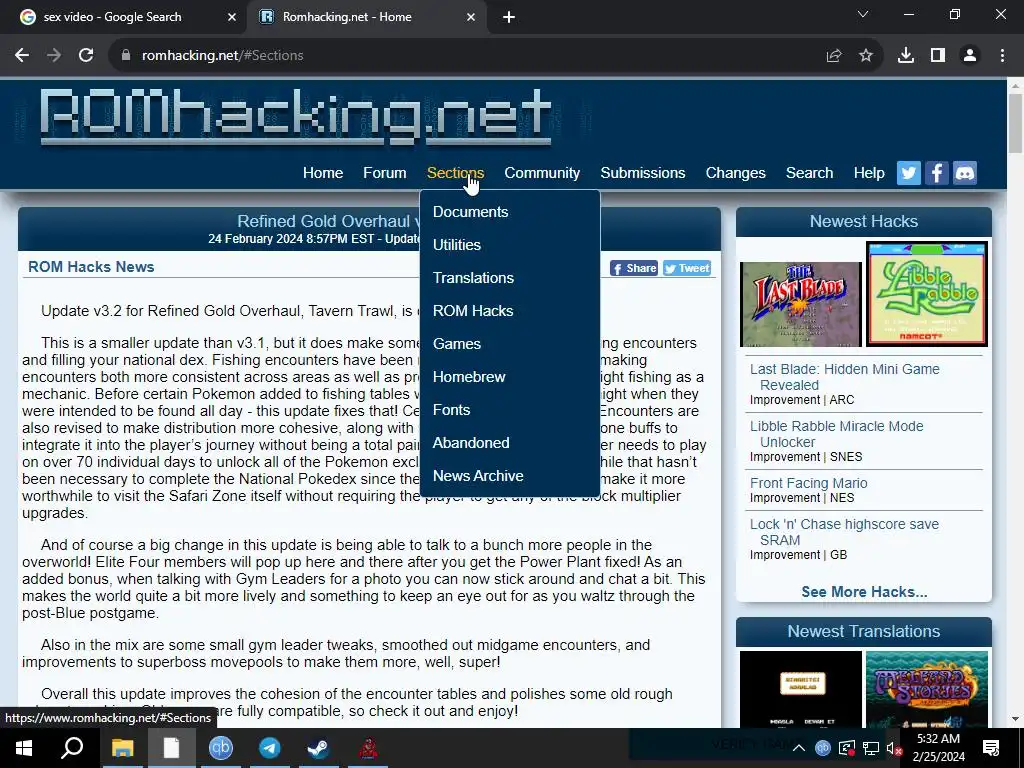Reload the page with the refresh icon
1024x768 pixels.
click(86, 56)
